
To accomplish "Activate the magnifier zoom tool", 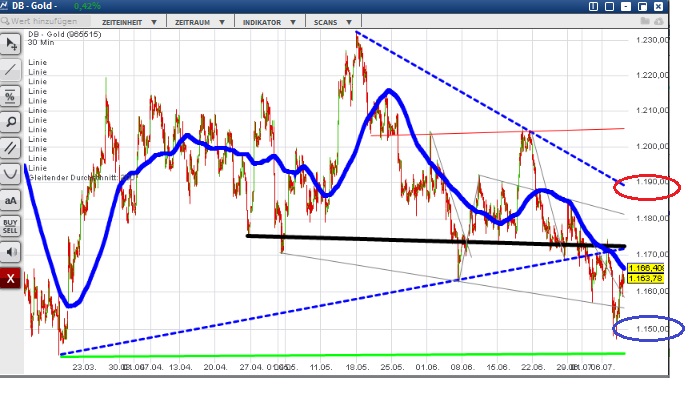I will (11, 122).
